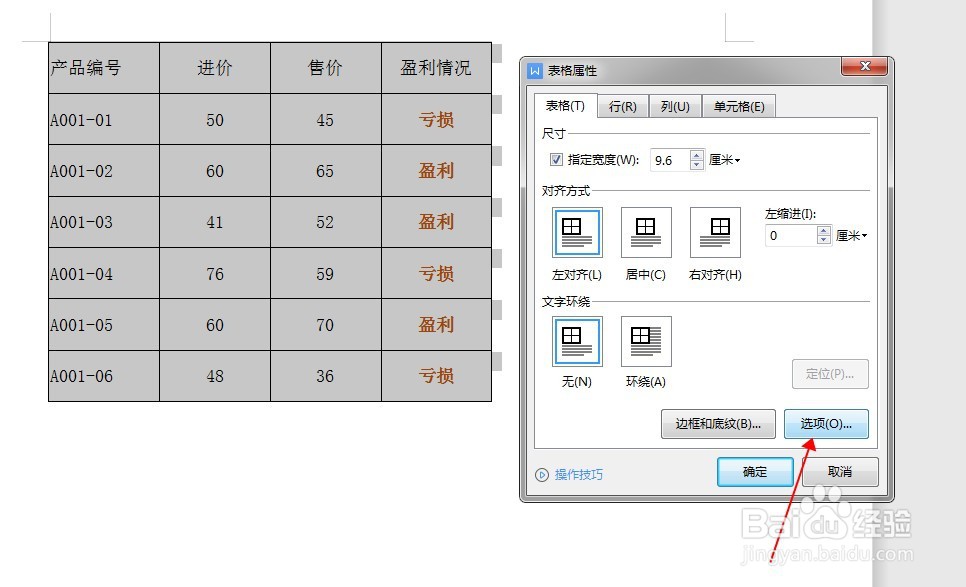Select left alignment icon 左对齐(L)
This screenshot has width=966, height=587.
coord(577,232)
